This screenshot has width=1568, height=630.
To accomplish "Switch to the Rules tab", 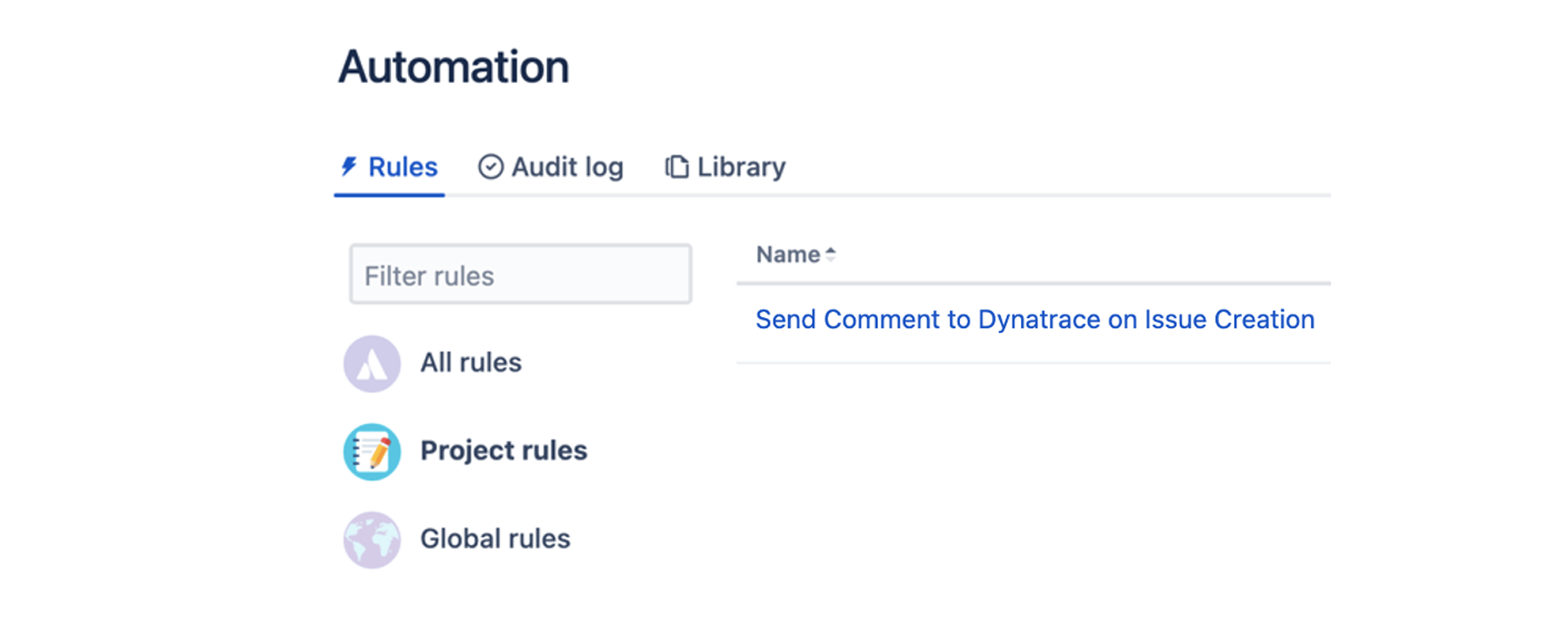I will tap(402, 166).
